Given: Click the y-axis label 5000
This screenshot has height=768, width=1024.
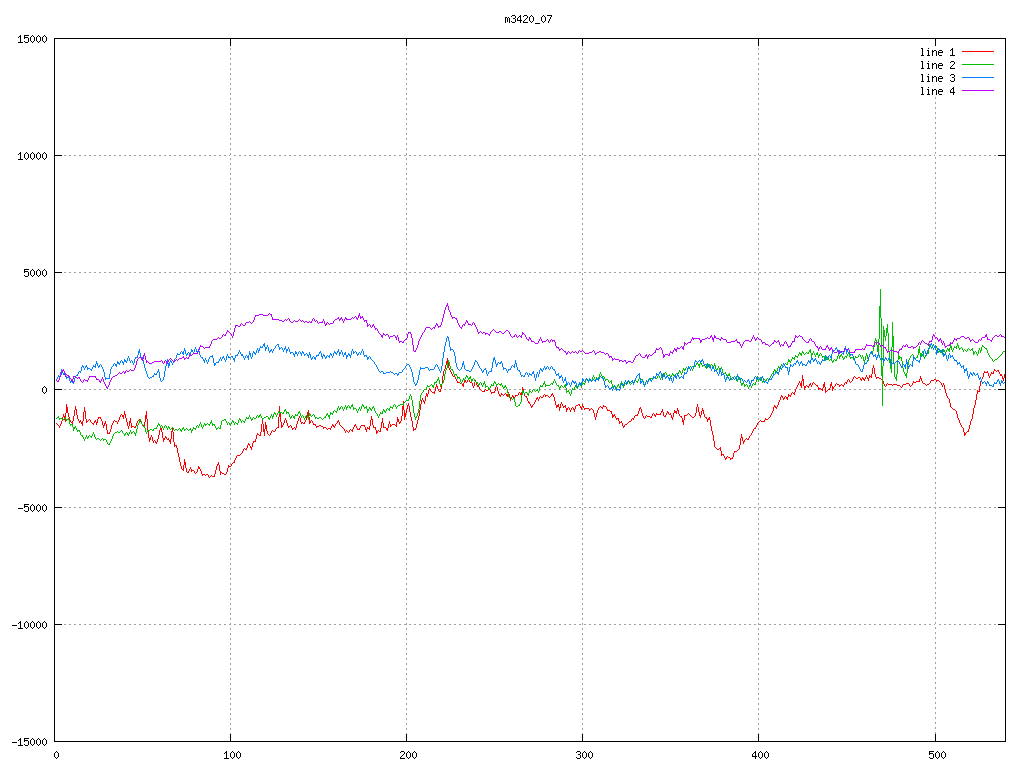Looking at the screenshot, I should click(x=35, y=273).
